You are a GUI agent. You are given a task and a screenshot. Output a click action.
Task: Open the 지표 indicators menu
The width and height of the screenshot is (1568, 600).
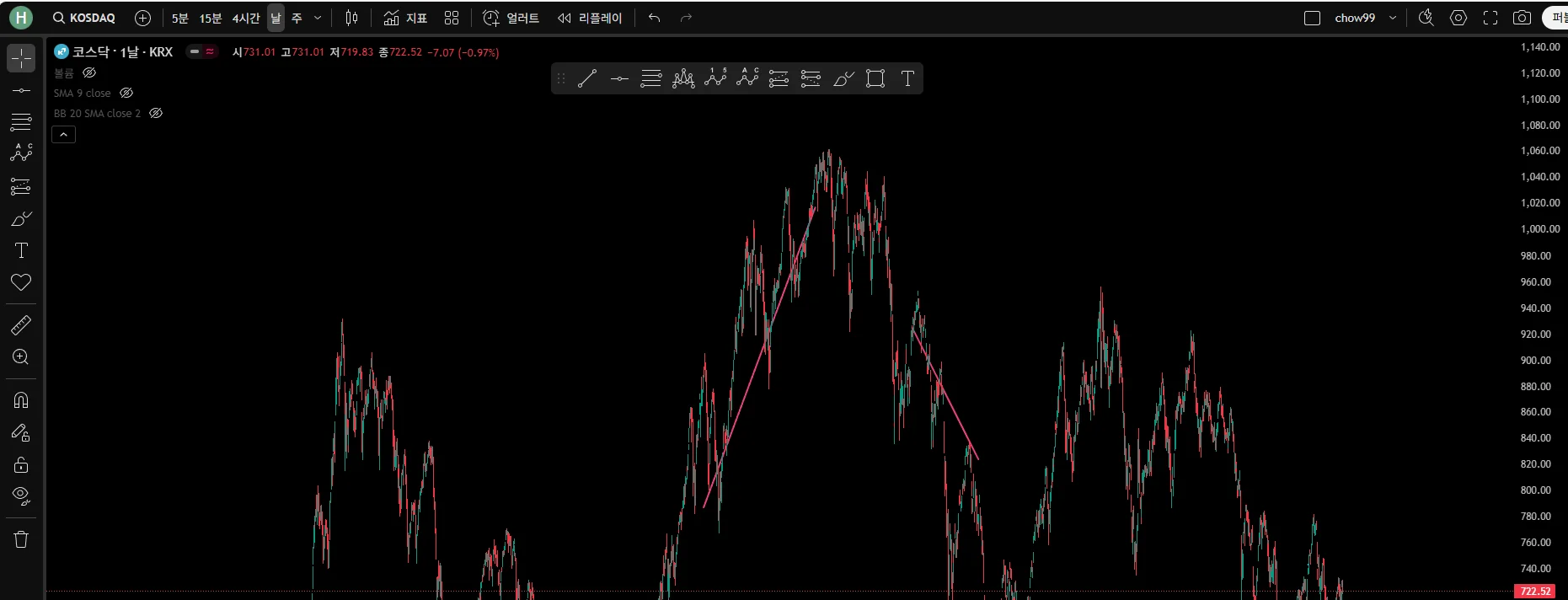tap(405, 18)
